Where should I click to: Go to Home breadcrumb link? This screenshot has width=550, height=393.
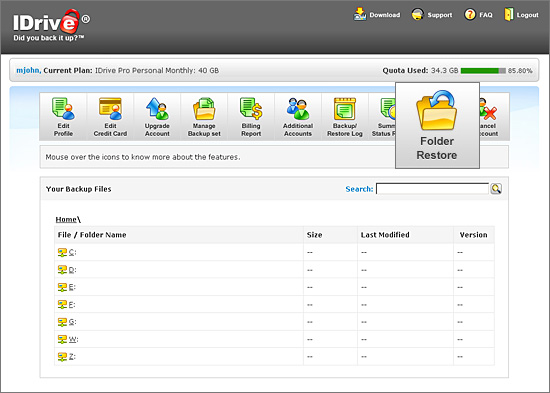pyautogui.click(x=66, y=219)
